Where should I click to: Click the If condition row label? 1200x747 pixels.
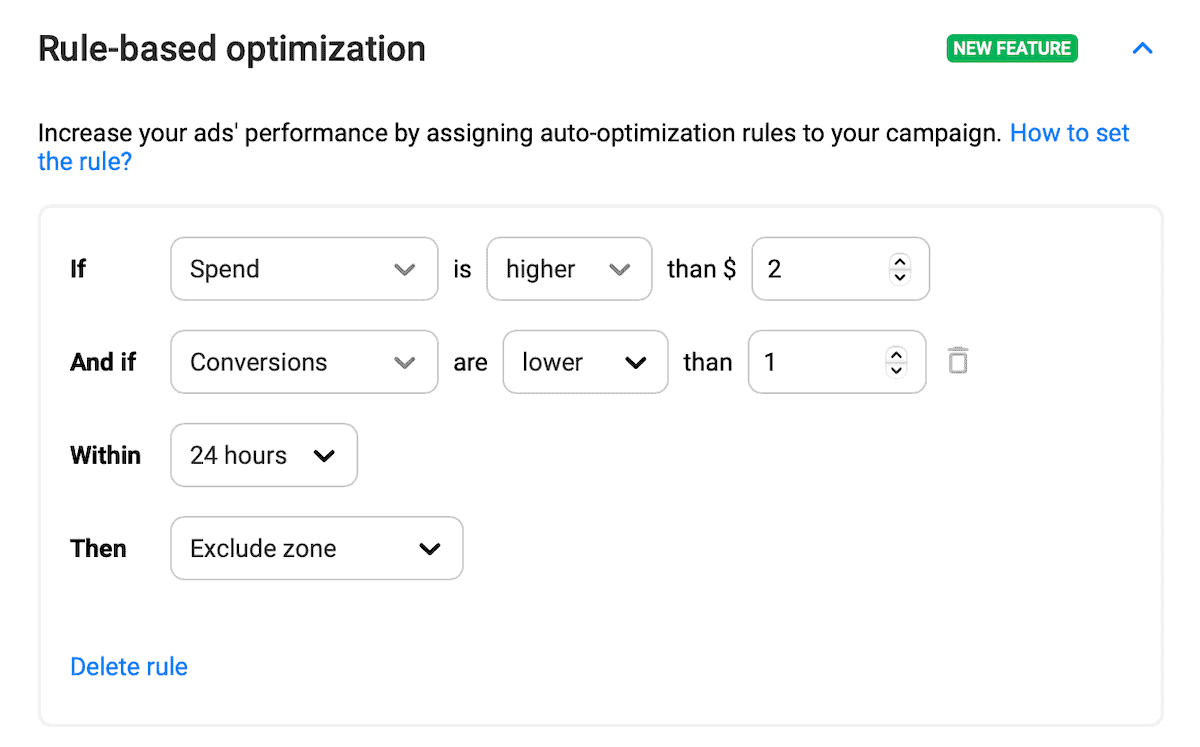point(77,268)
